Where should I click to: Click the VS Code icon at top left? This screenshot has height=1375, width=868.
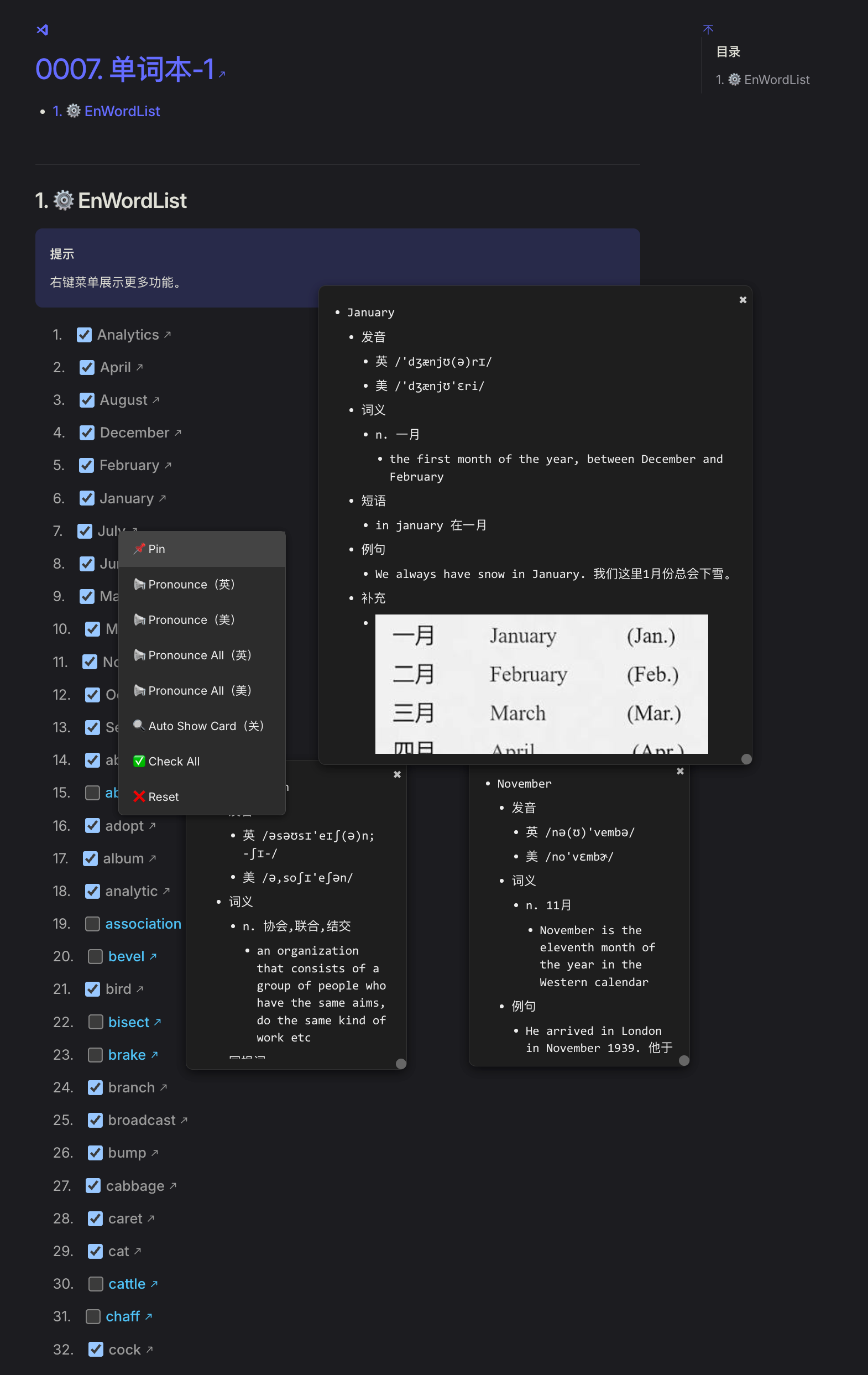[x=42, y=30]
